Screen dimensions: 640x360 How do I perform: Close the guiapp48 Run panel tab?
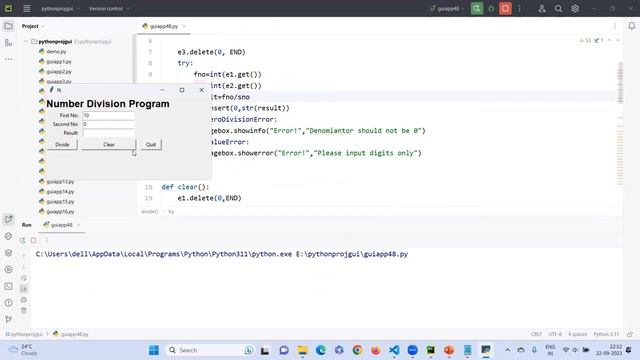pyautogui.click(x=78, y=225)
